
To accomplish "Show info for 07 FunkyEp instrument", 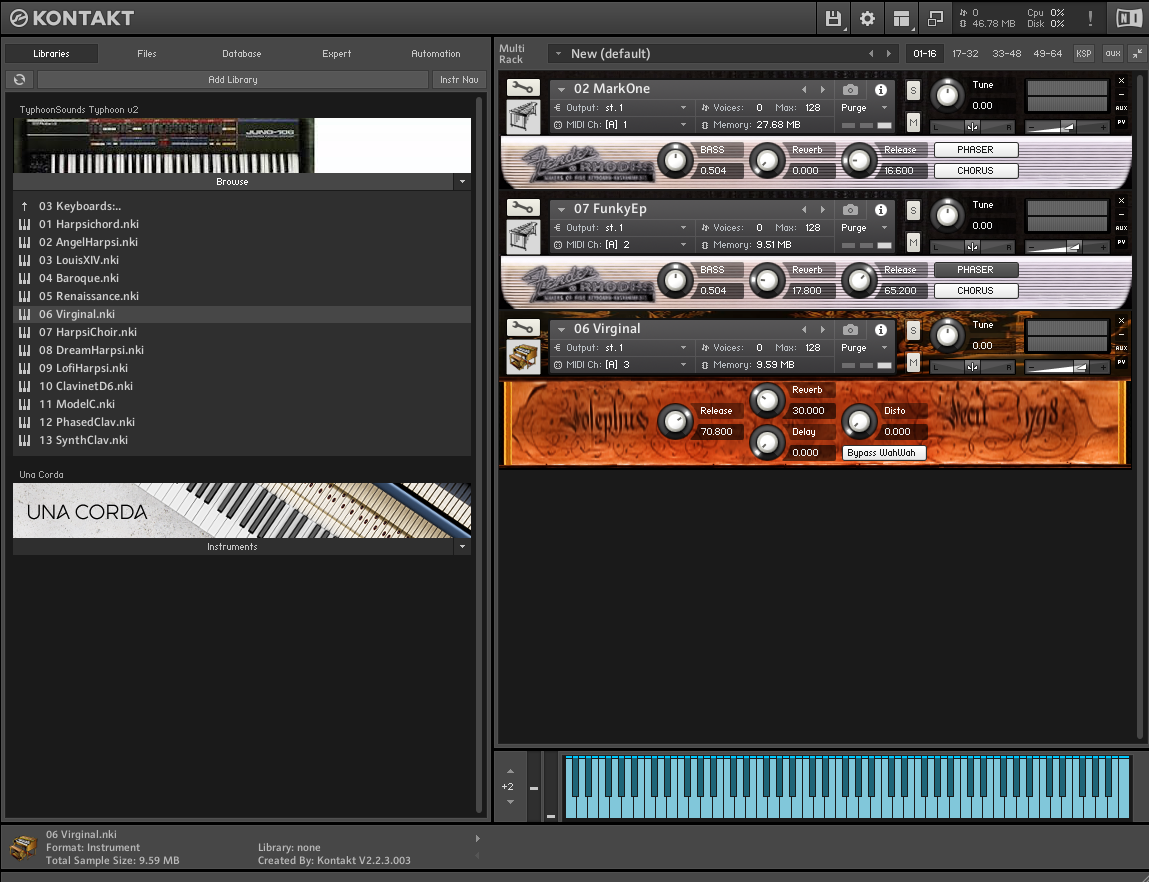I will (x=881, y=210).
